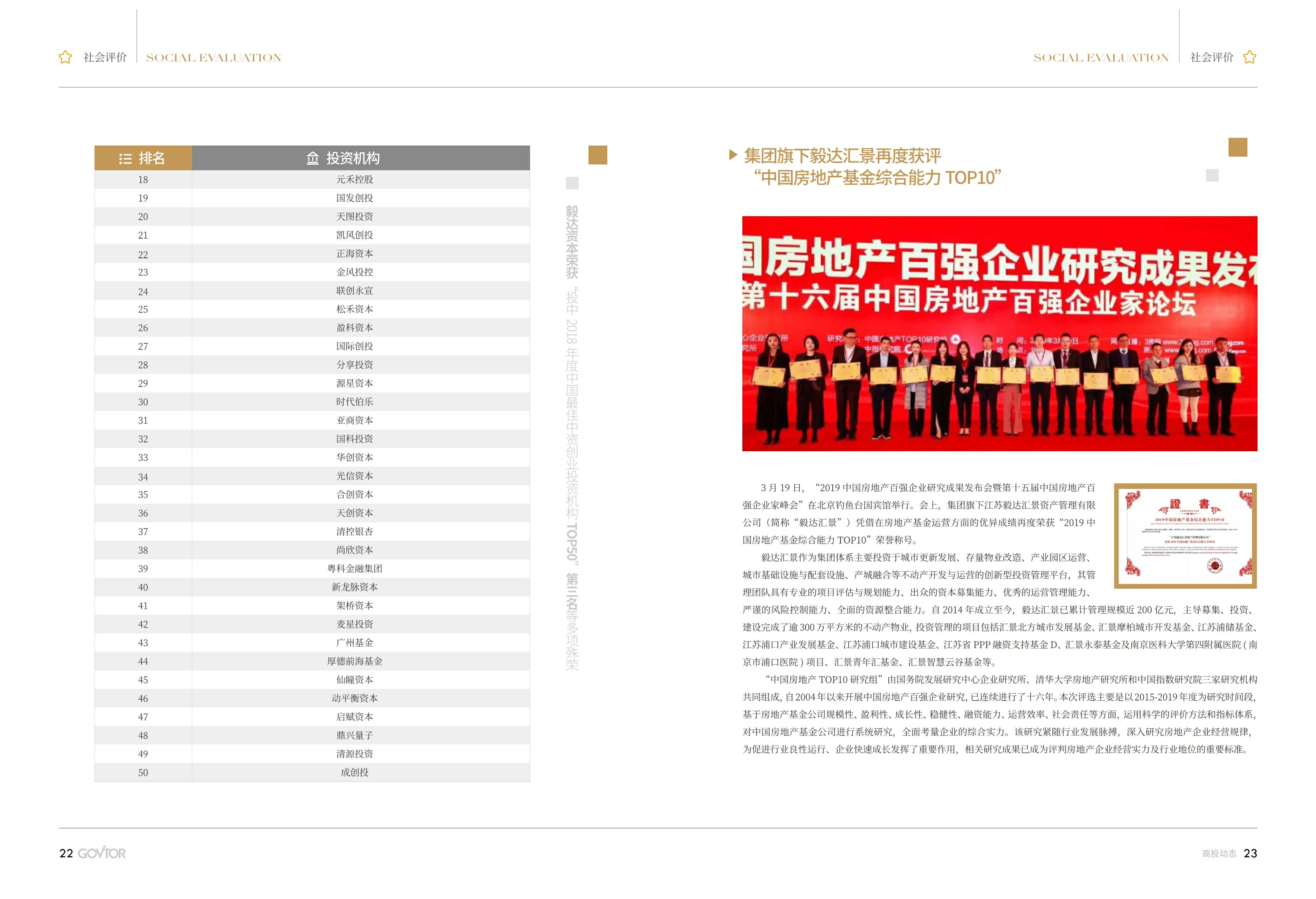This screenshot has width=1316, height=899.
Task: Click the list icon beside 排名
Action: 126,159
